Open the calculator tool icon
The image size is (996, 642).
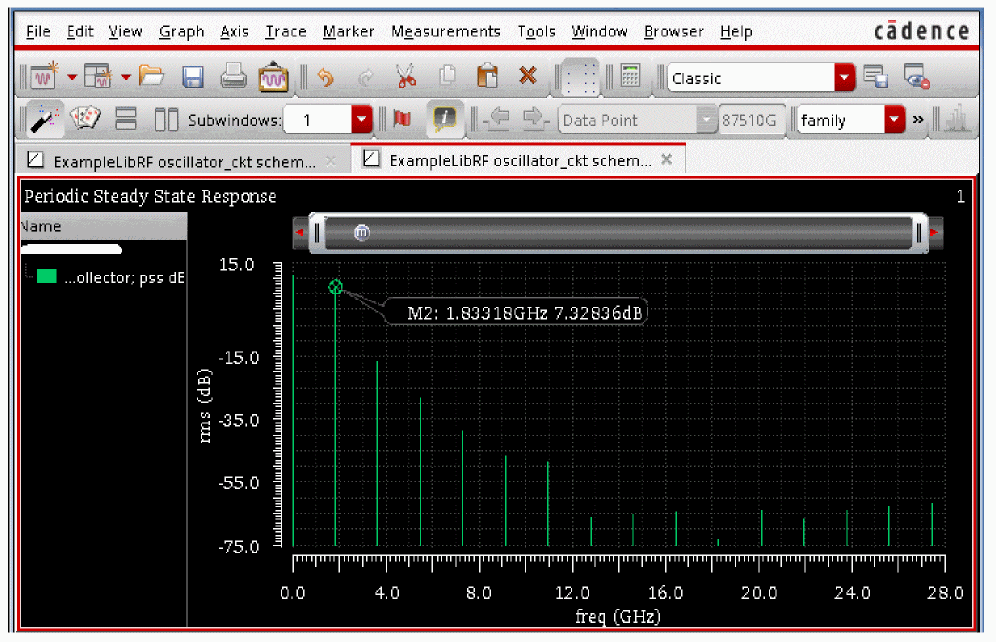(x=629, y=77)
